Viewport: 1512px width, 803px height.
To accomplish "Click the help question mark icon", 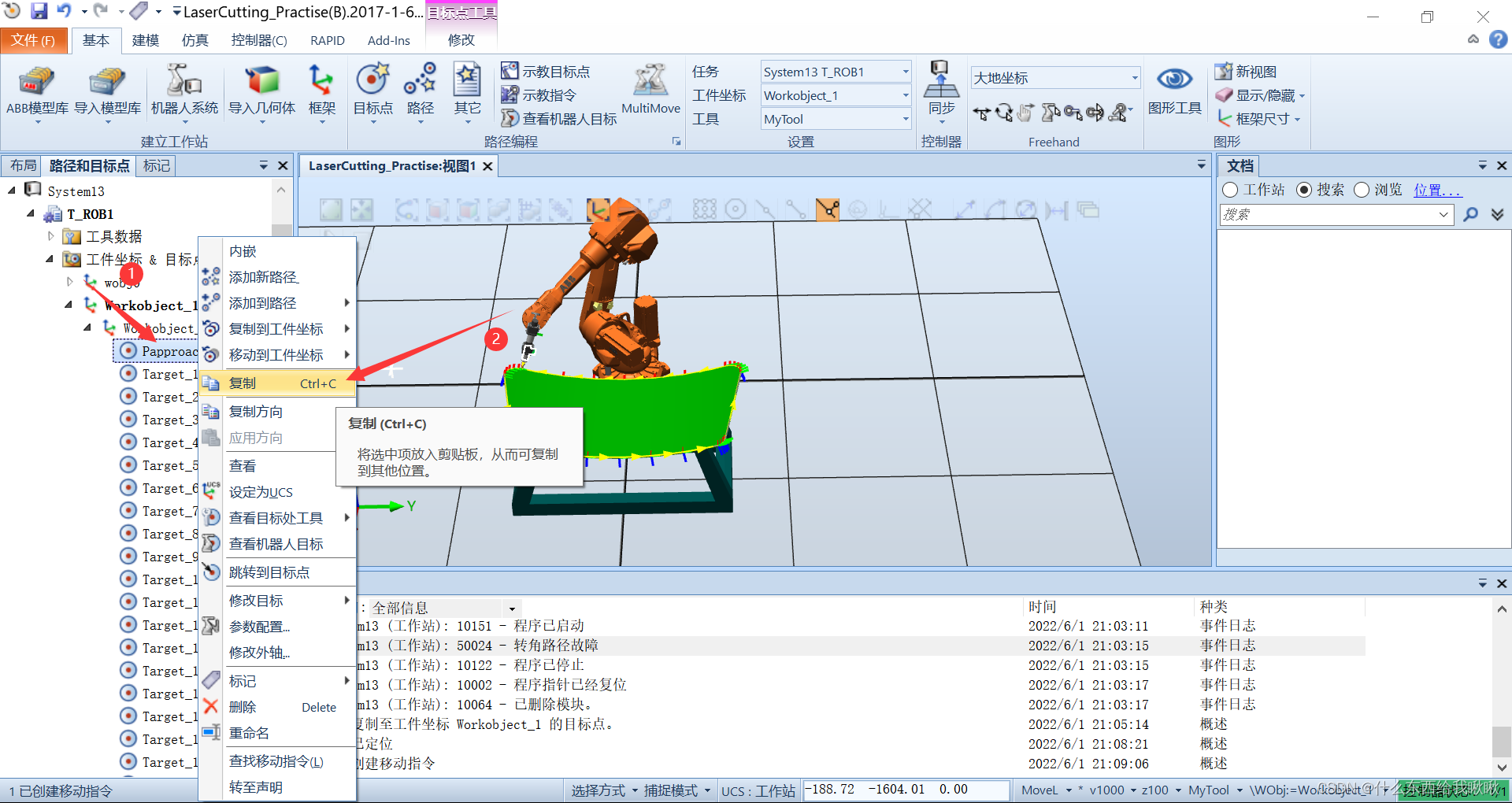I will coord(1498,39).
